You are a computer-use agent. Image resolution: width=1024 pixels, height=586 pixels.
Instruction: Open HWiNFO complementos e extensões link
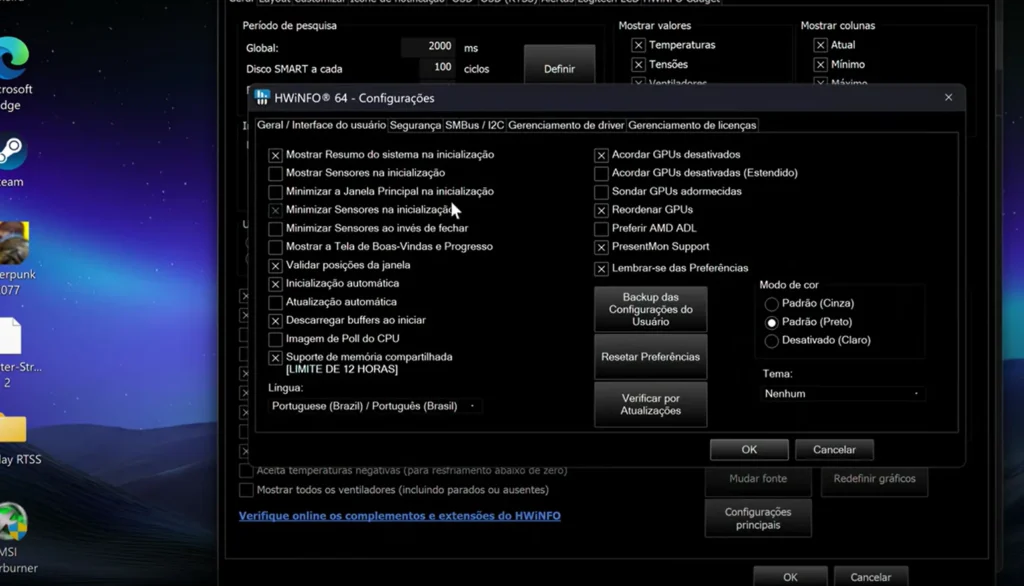(400, 515)
